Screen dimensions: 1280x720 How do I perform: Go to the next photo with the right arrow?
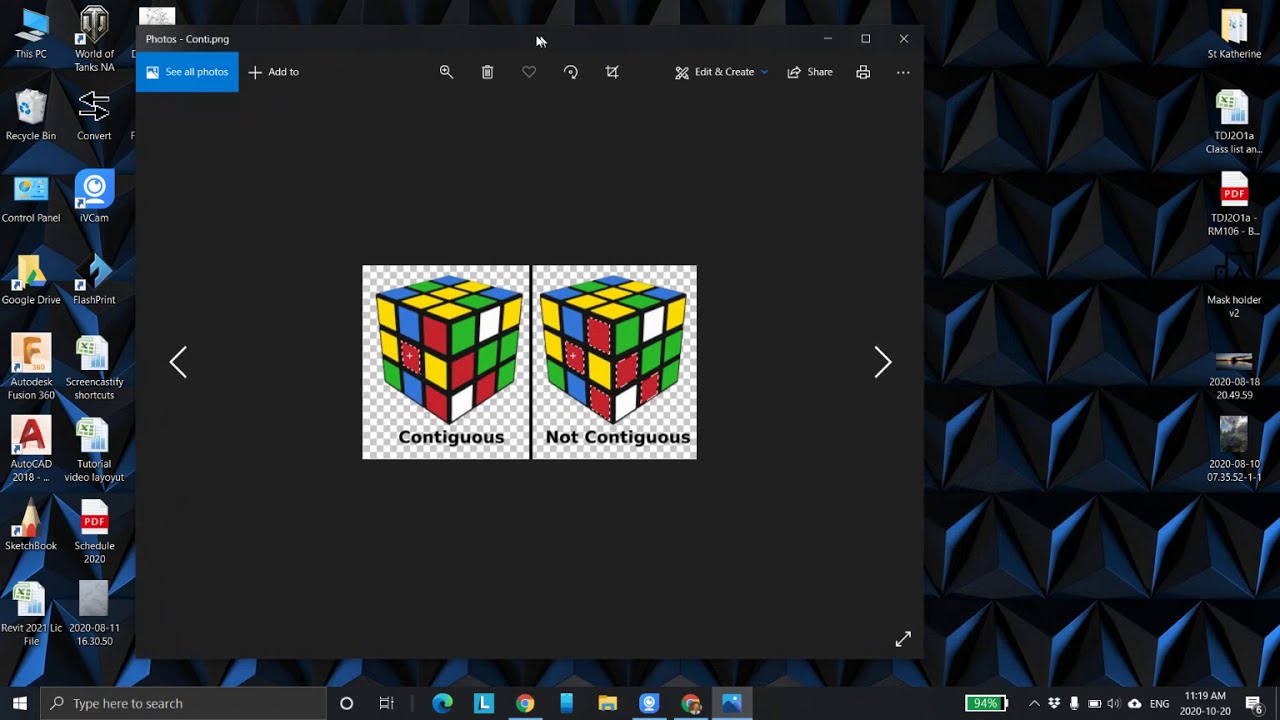(x=882, y=362)
